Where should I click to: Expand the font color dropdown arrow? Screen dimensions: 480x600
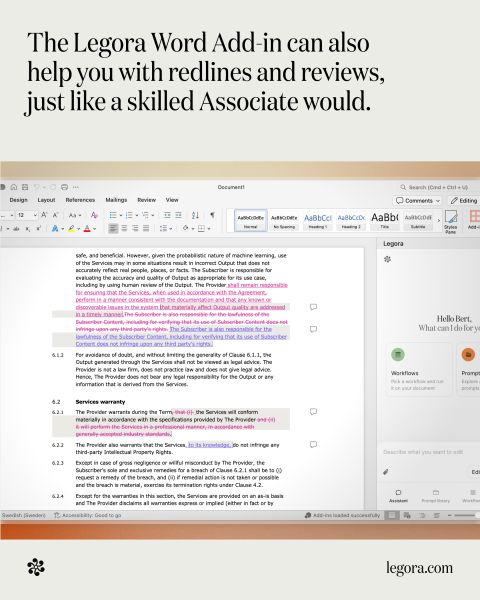[95, 229]
